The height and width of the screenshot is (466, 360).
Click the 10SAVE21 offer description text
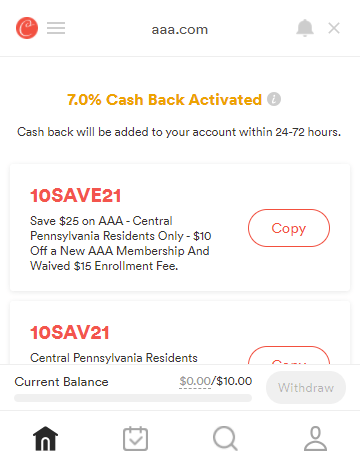point(121,243)
